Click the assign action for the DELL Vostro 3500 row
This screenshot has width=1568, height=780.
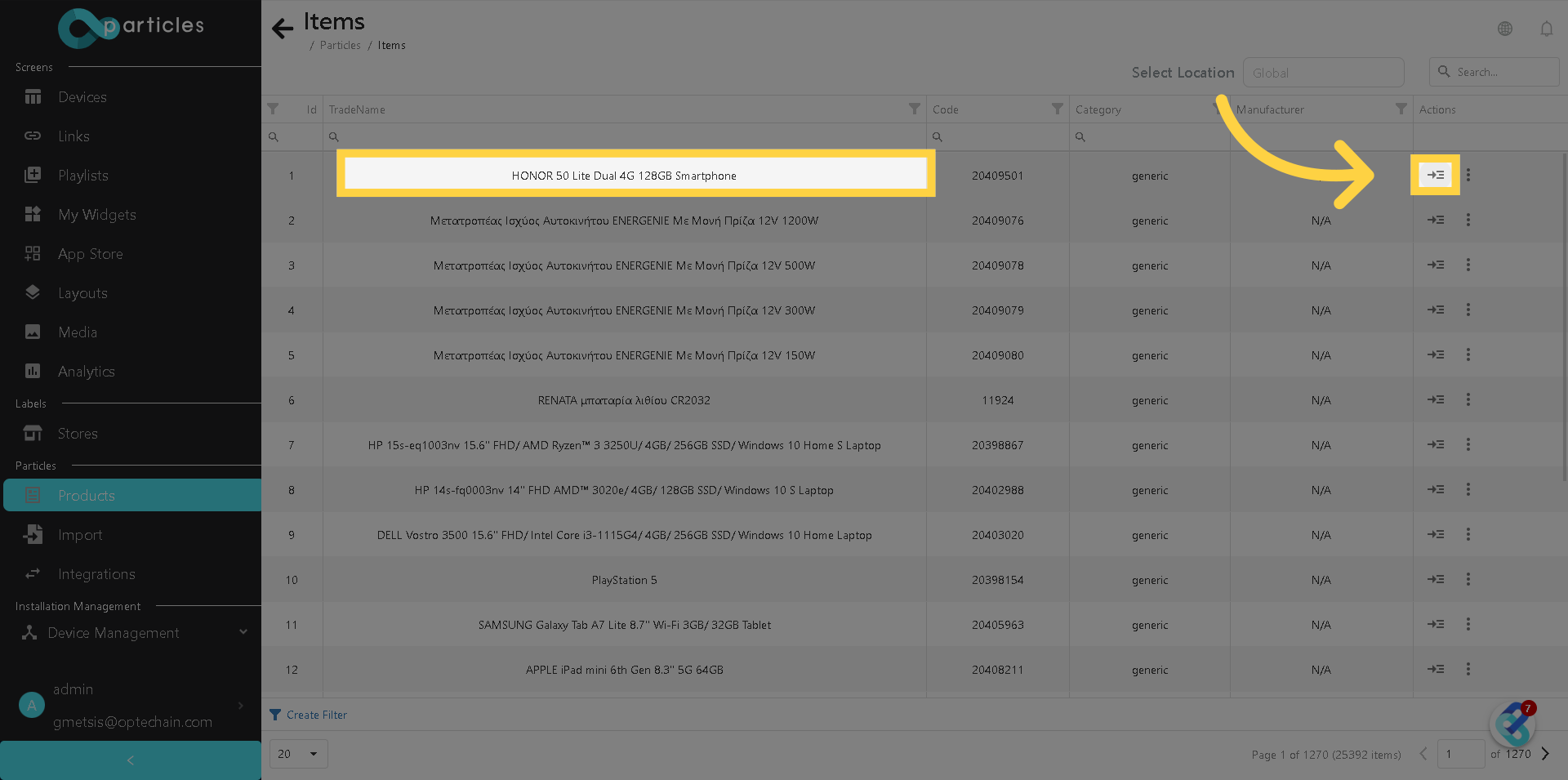1436,534
